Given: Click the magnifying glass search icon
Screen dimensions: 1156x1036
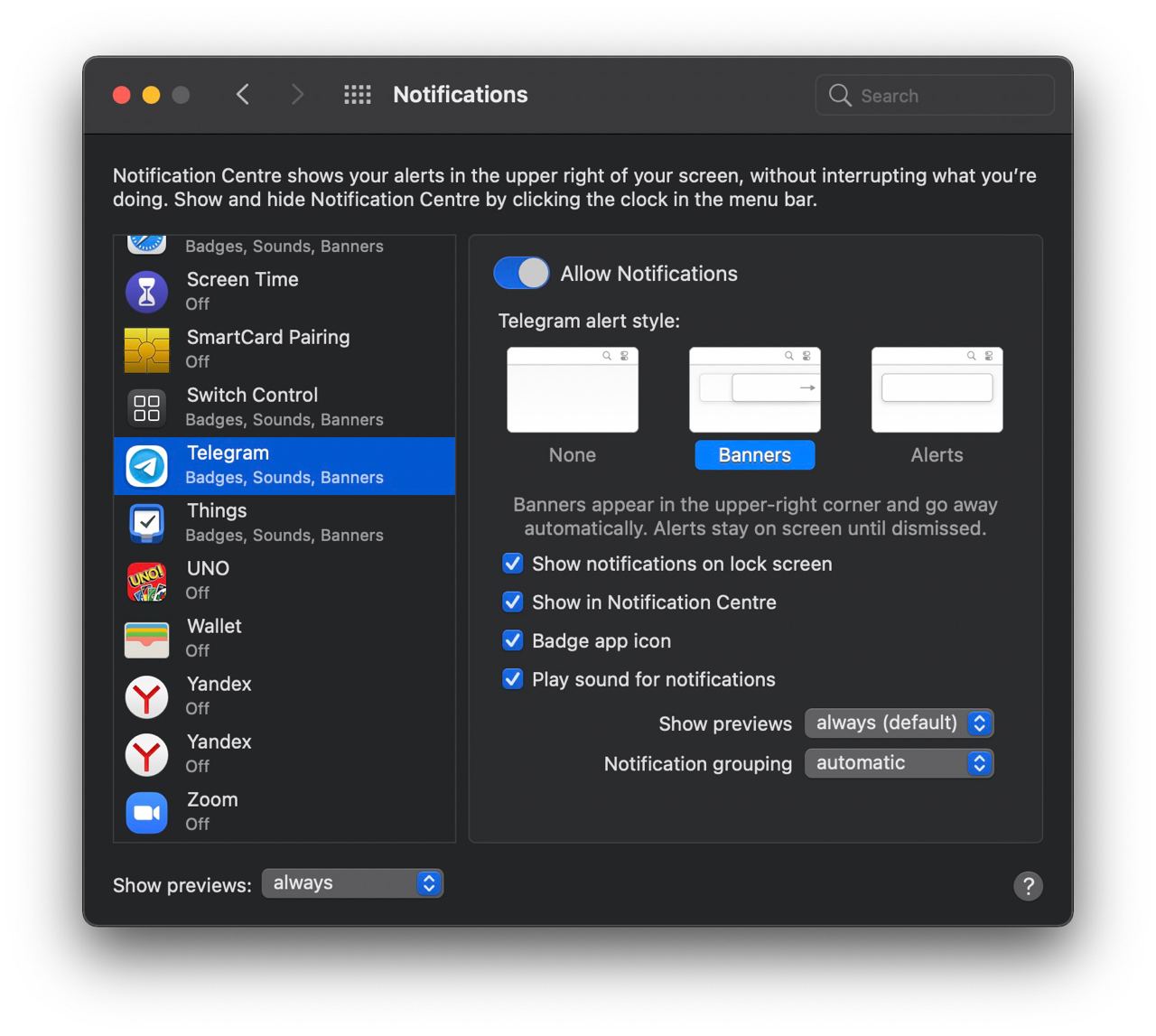Looking at the screenshot, I should 840,95.
